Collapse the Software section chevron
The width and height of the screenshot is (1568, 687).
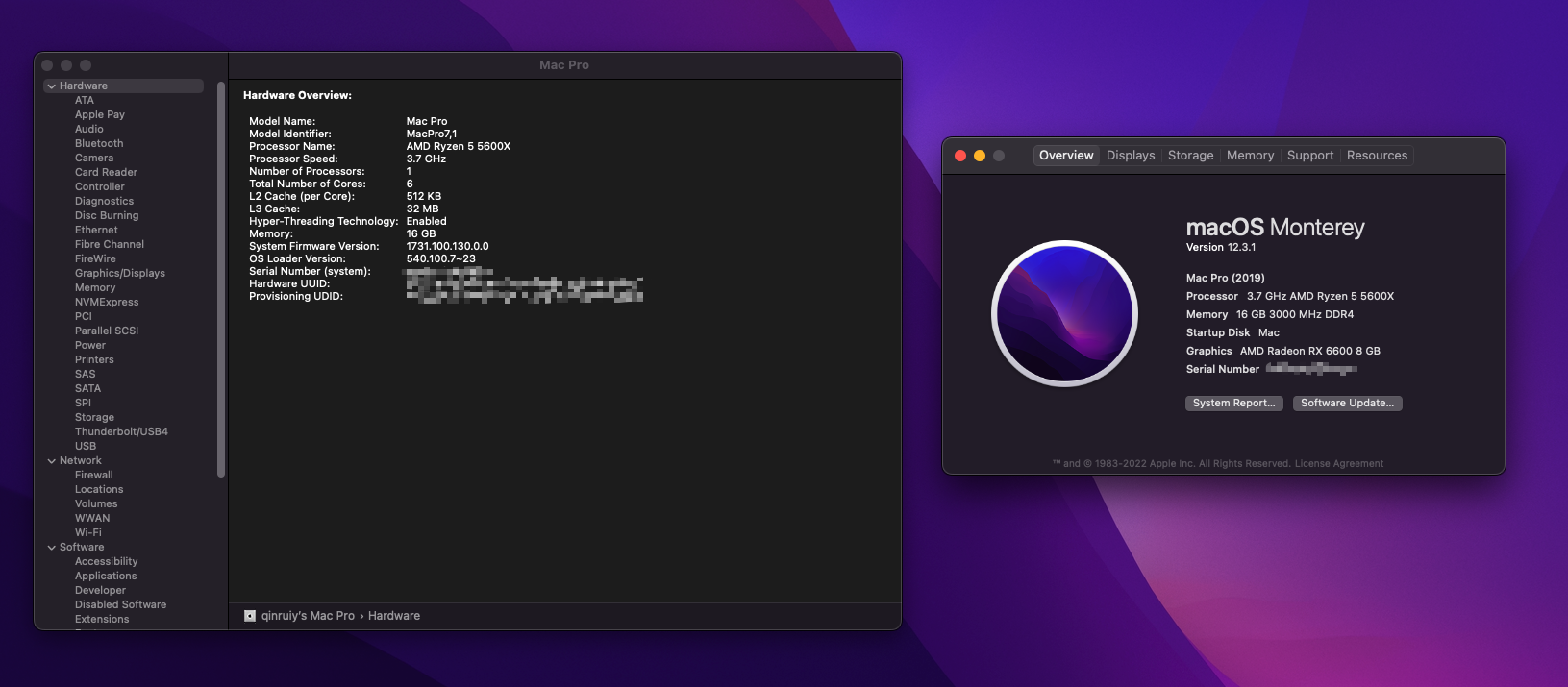(x=51, y=548)
